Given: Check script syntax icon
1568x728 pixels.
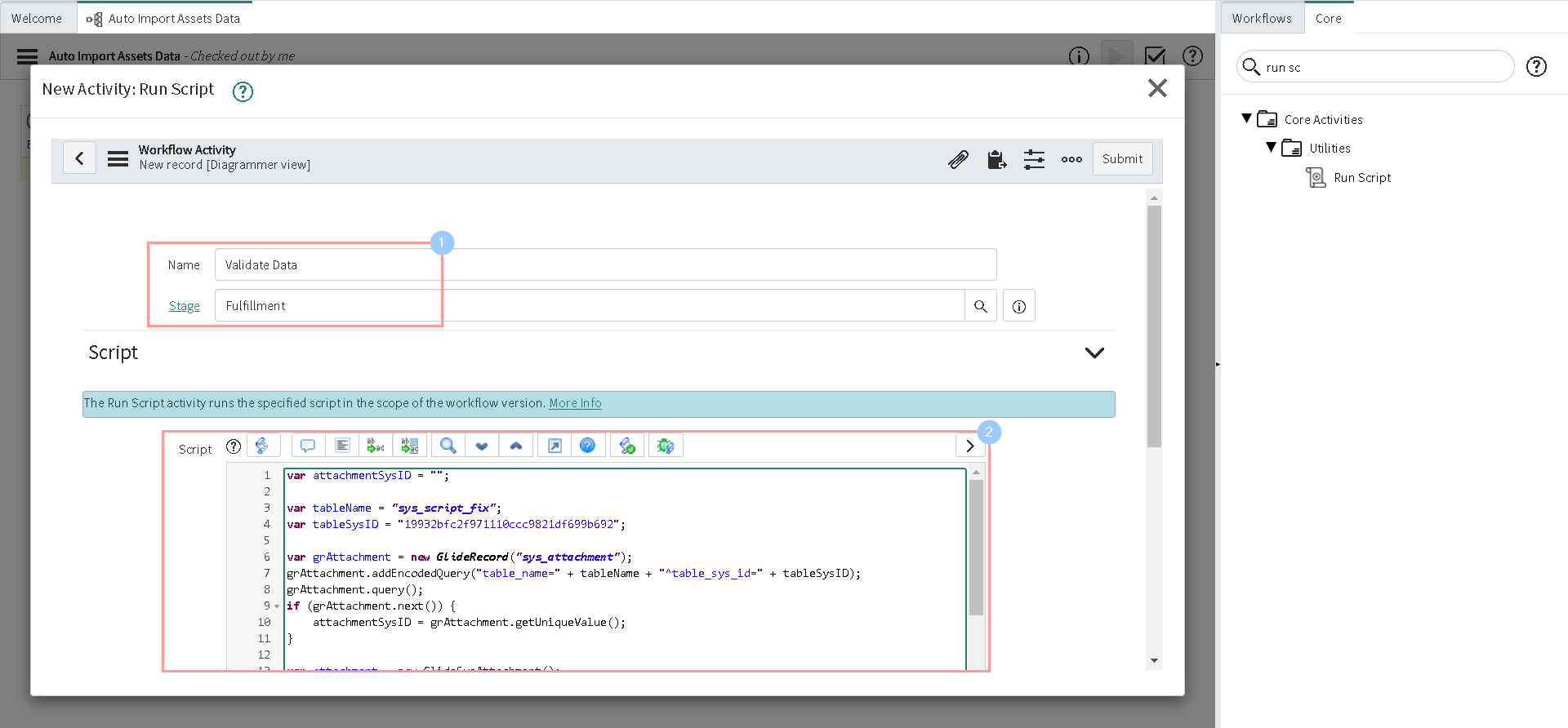Looking at the screenshot, I should pos(627,446).
